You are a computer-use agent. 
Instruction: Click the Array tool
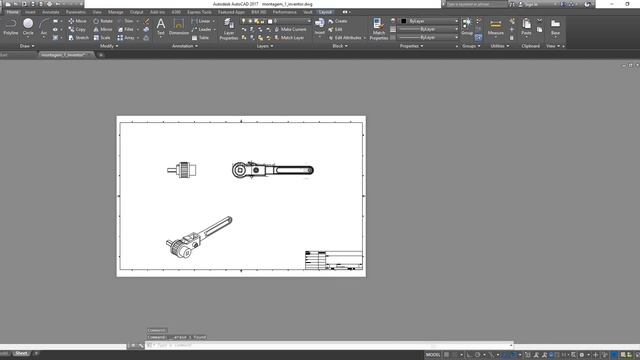tap(126, 38)
